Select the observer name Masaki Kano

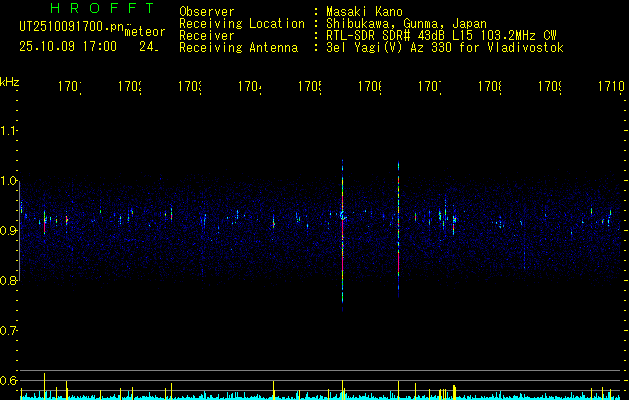pyautogui.click(x=364, y=11)
